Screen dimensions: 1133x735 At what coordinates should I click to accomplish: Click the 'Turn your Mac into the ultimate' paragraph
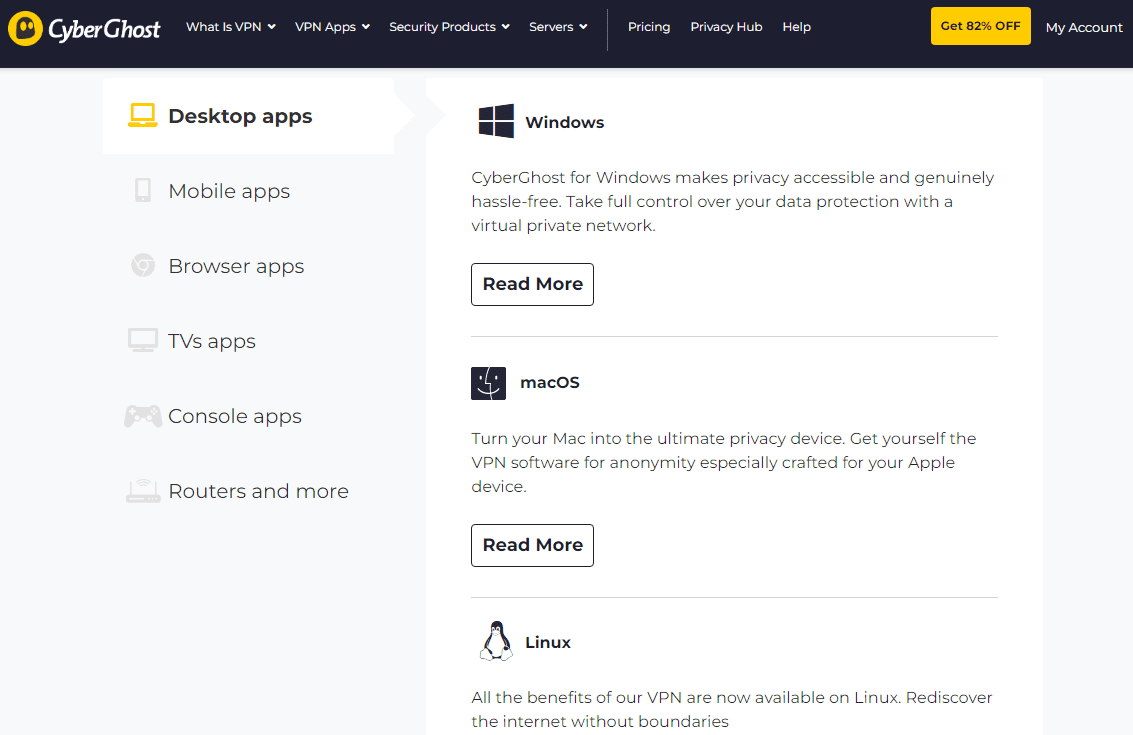coord(723,462)
